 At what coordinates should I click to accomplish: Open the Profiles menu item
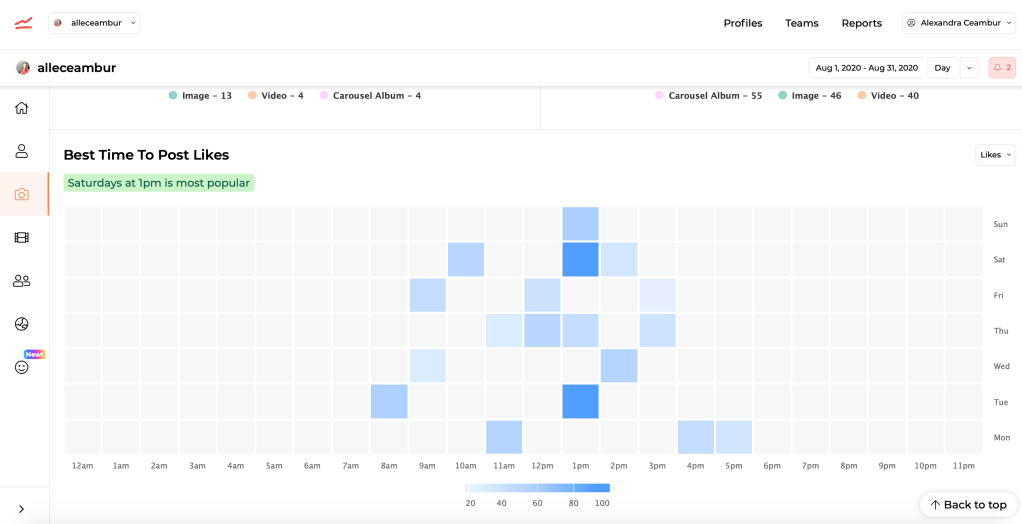pos(742,23)
